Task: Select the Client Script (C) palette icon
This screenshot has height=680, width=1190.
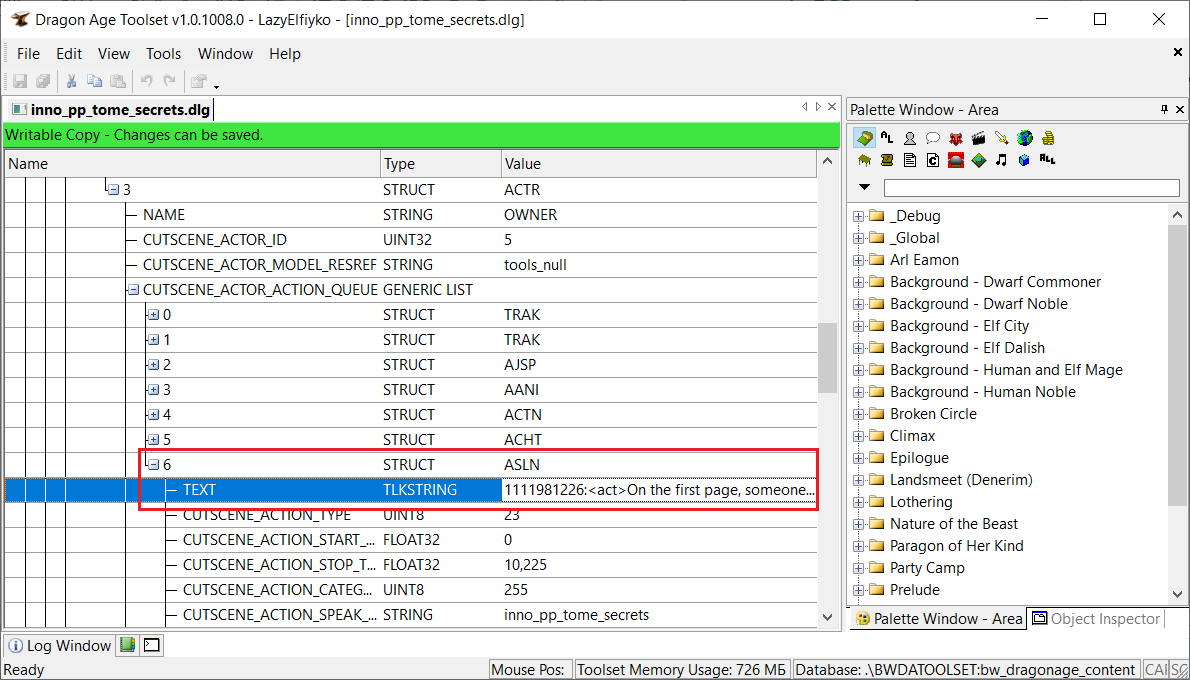Action: (x=933, y=160)
